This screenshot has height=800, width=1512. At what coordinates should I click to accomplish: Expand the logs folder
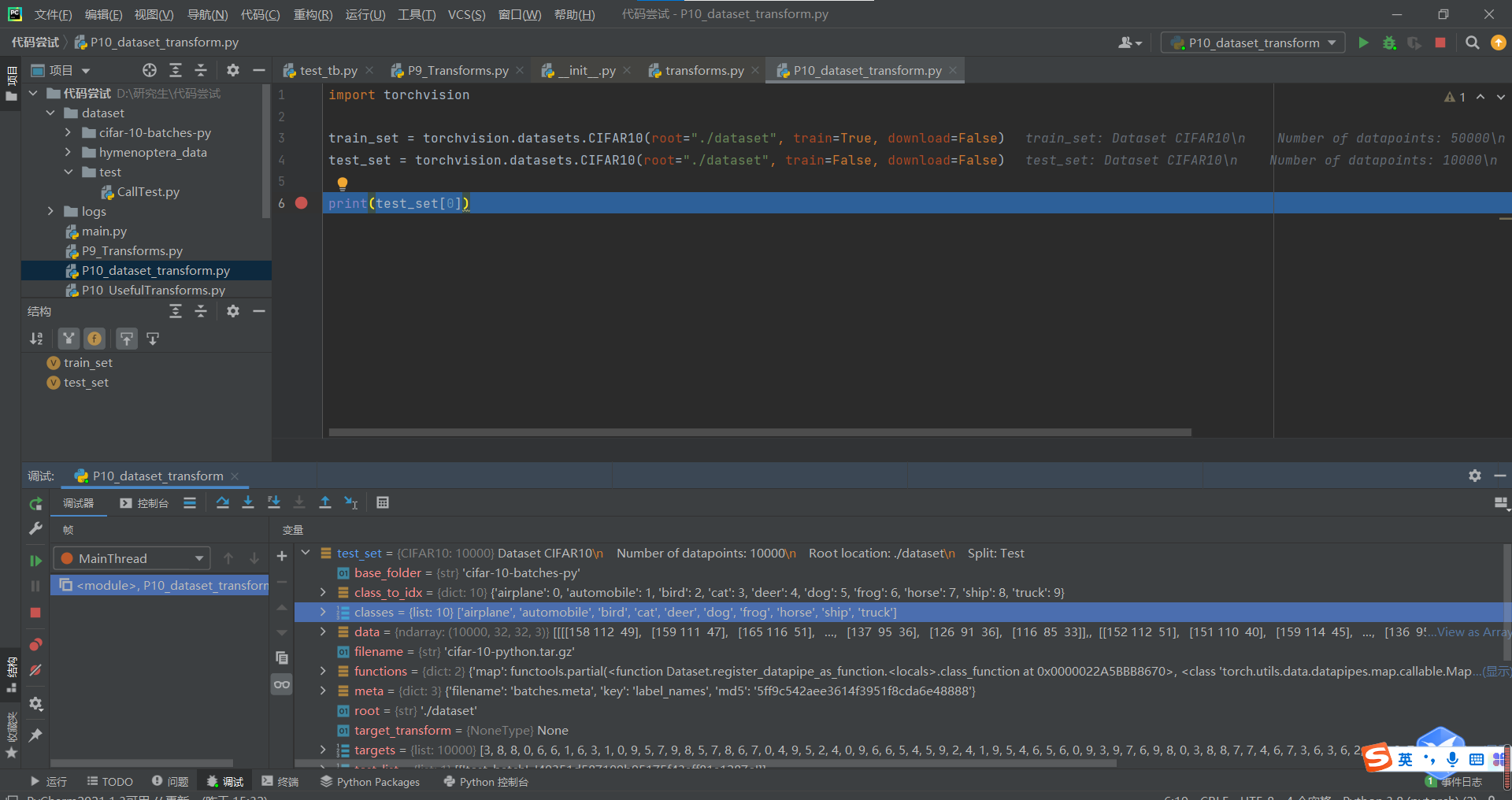point(50,211)
